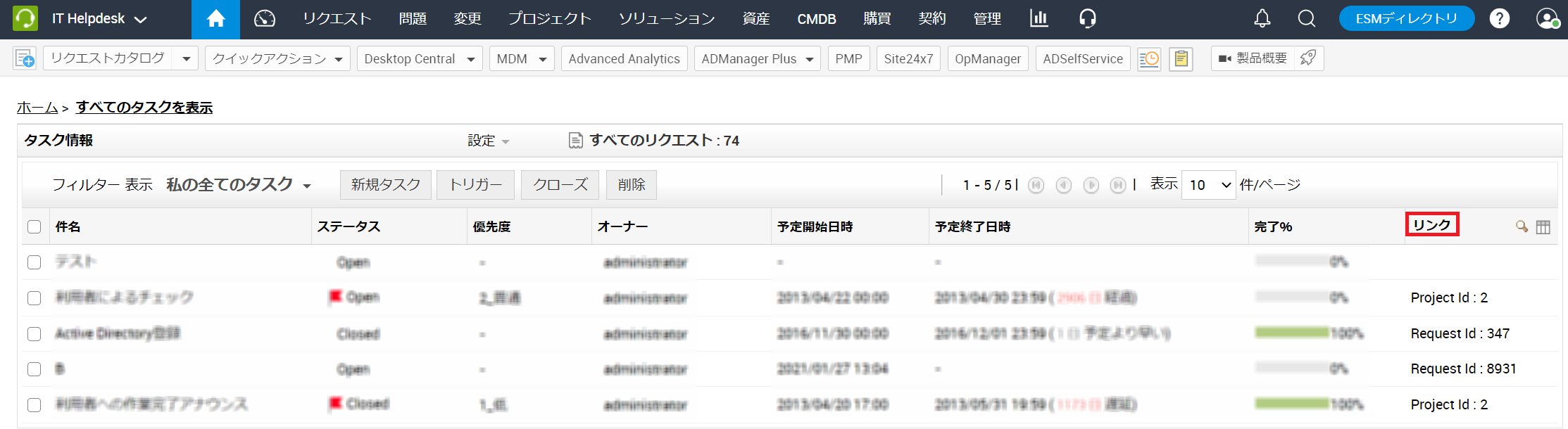Open Advanced Analytics integration
This screenshot has height=429, width=1568.
point(624,59)
